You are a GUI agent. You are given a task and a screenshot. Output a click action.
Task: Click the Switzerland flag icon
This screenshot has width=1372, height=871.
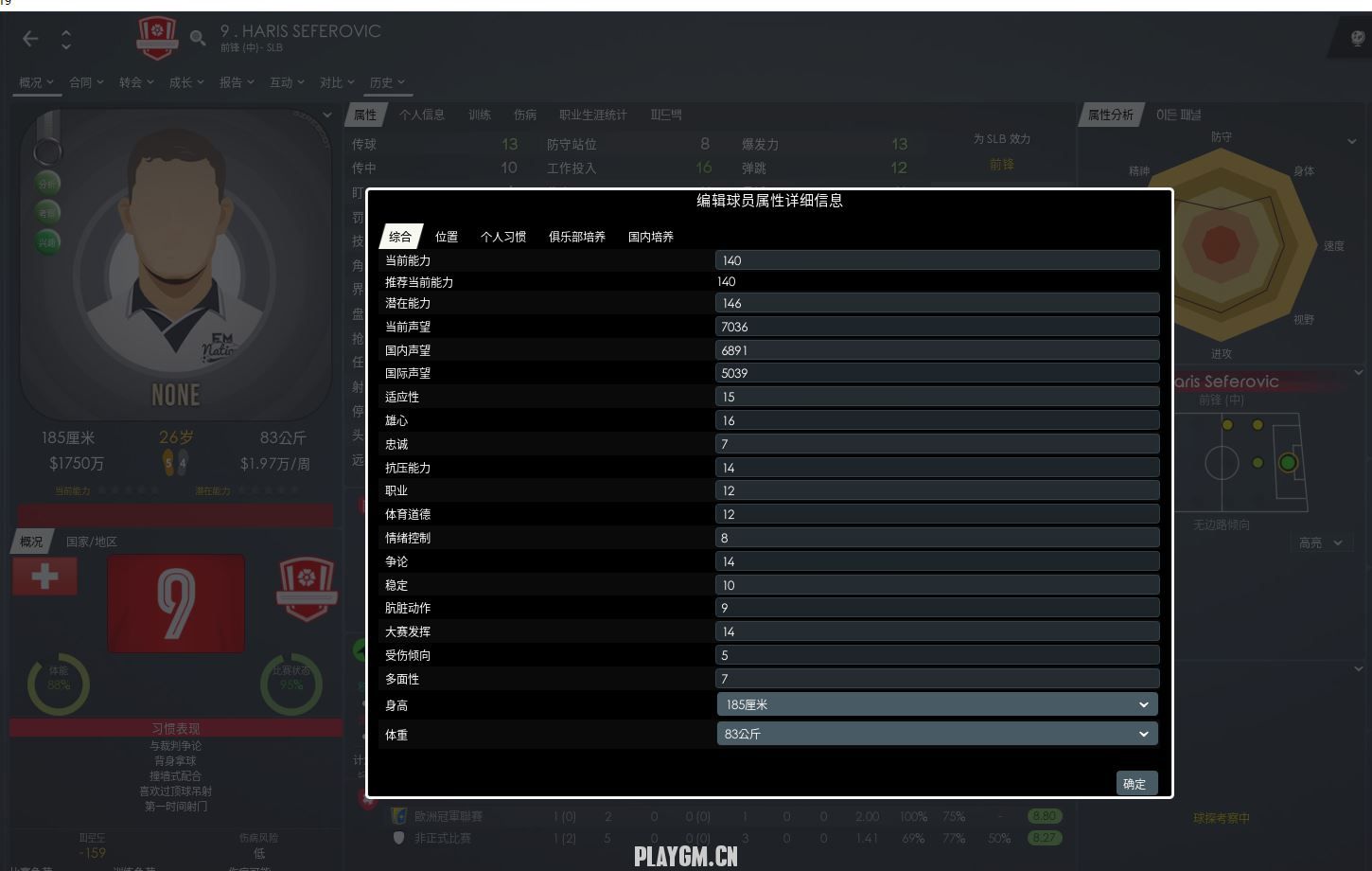(44, 577)
